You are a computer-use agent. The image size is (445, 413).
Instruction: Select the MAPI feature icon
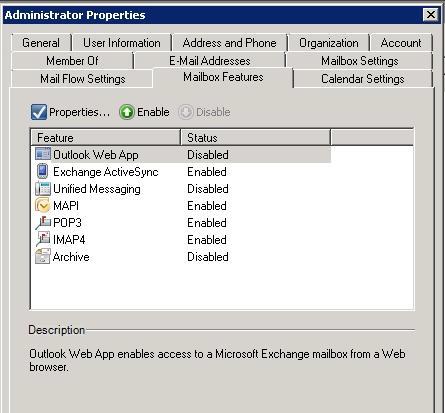(43, 206)
